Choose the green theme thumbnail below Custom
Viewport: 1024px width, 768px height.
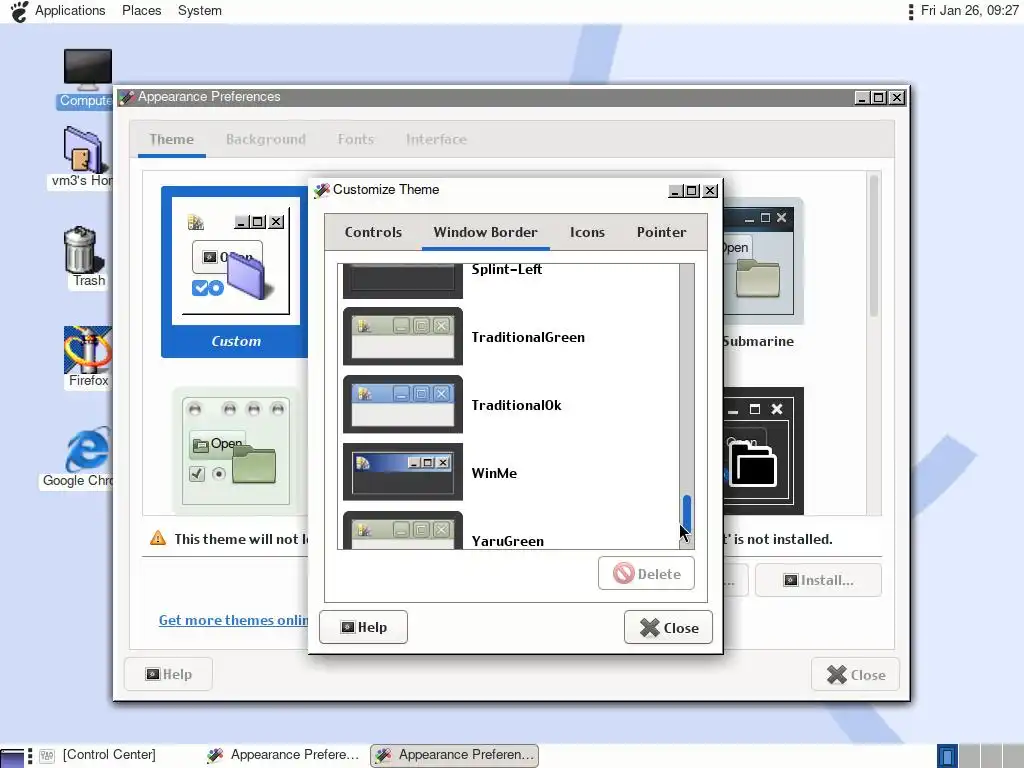[x=235, y=451]
